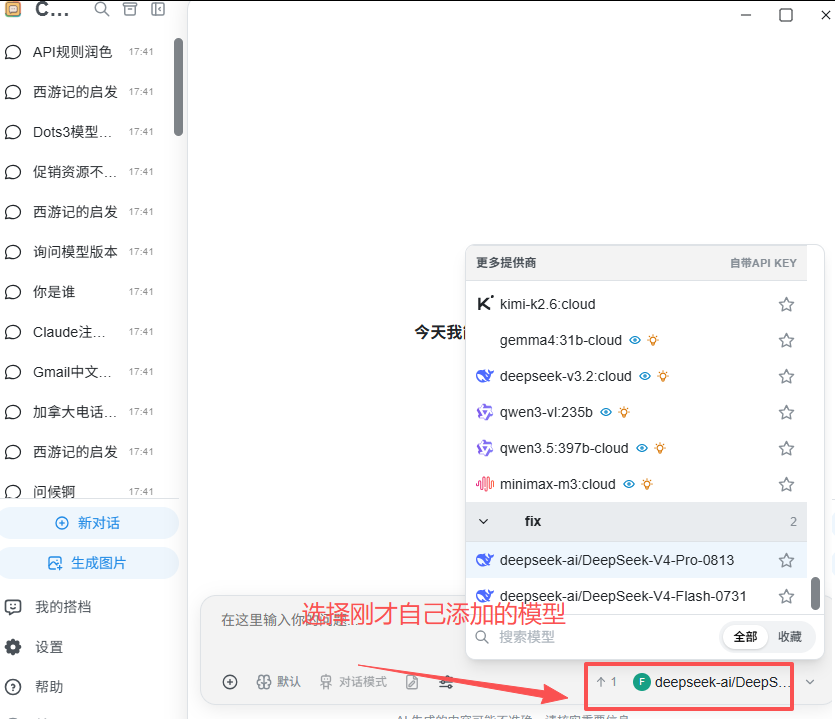
Task: Open the API规则润色 conversation
Action: (85, 52)
